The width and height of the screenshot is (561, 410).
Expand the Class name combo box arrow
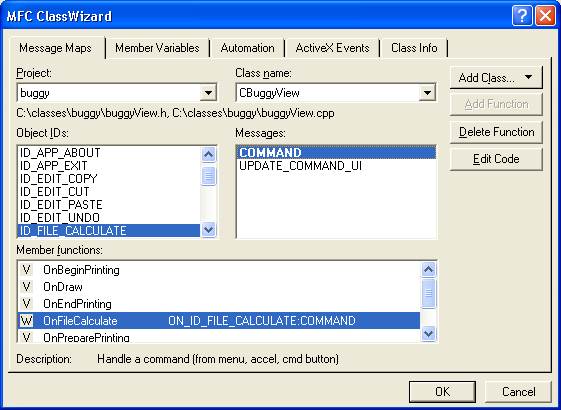(x=427, y=93)
